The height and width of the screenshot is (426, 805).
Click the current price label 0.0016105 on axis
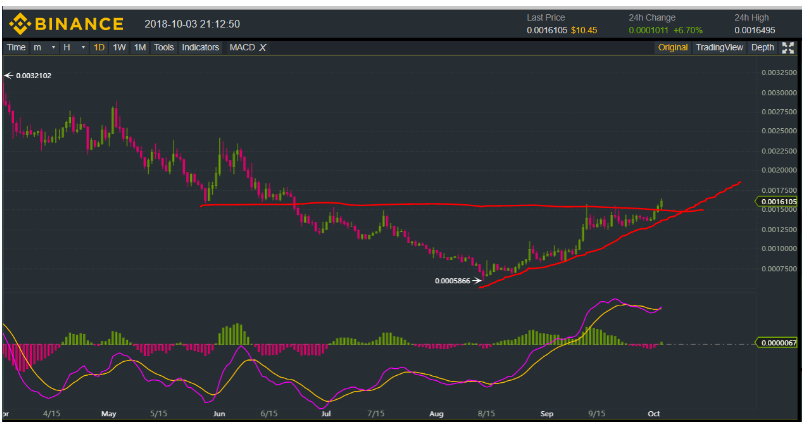tap(779, 201)
